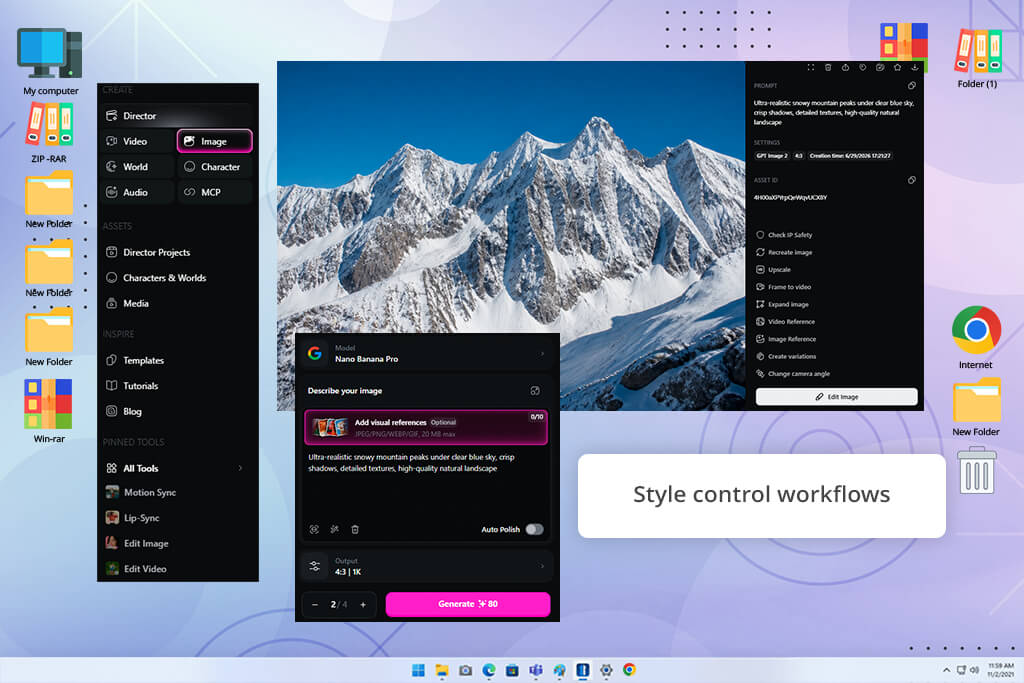This screenshot has height=683, width=1024.
Task: Open Microsoft Edge from the taskbar
Action: [489, 670]
